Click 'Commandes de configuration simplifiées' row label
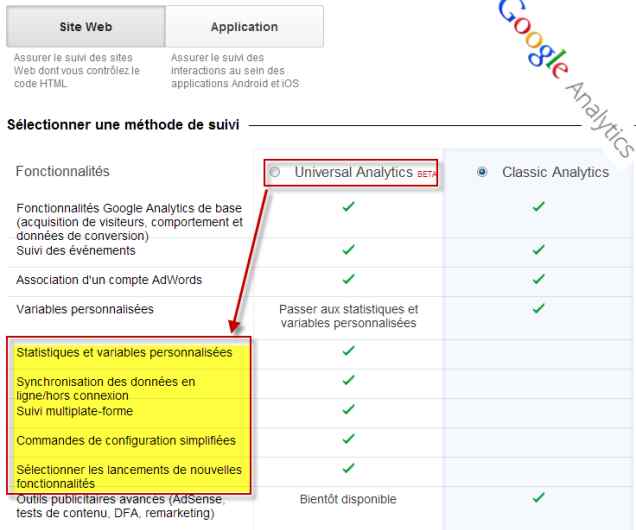Viewport: 636px width, 530px height. [x=126, y=440]
